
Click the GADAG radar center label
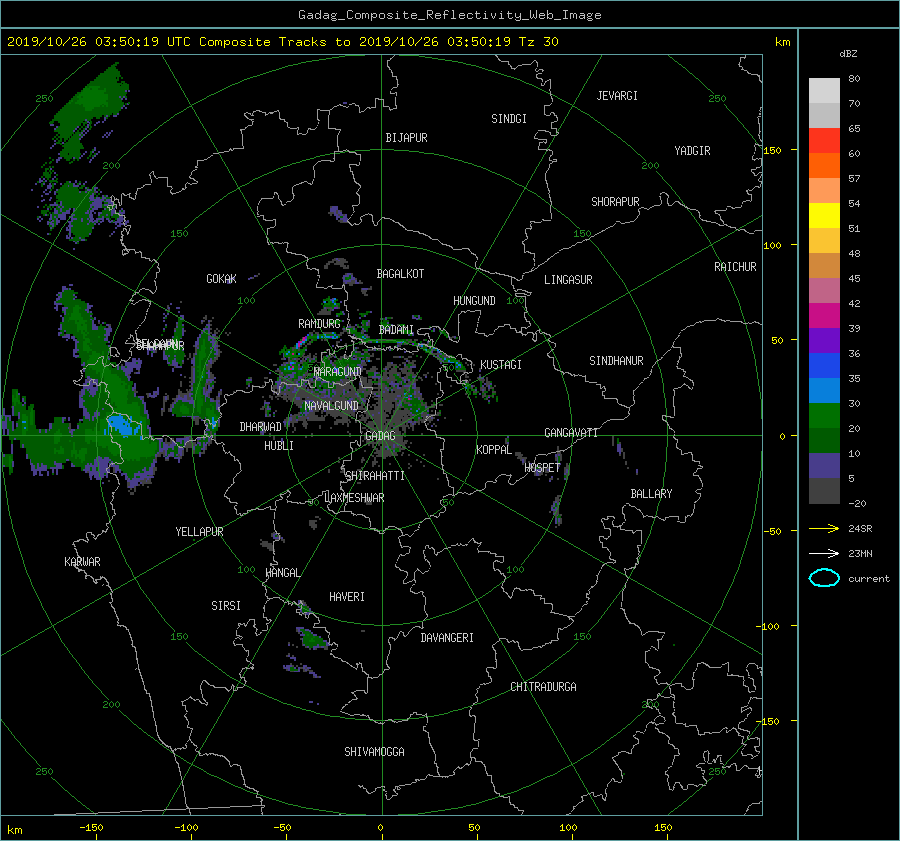(x=380, y=436)
